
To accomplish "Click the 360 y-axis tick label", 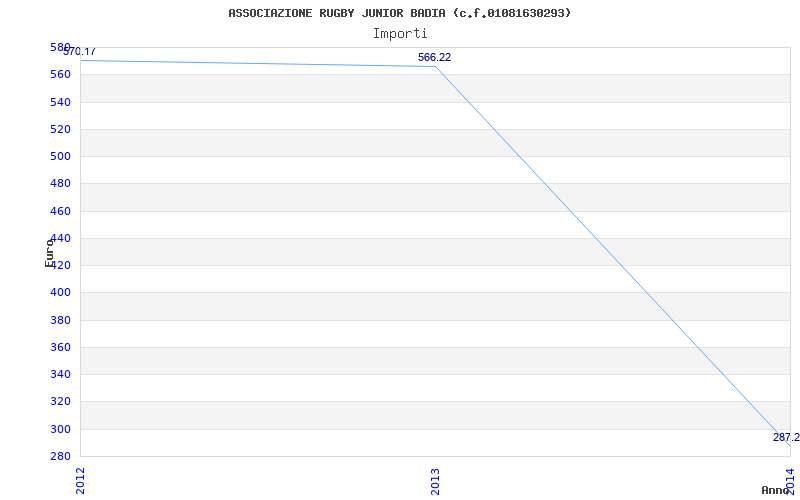I will (60, 347).
